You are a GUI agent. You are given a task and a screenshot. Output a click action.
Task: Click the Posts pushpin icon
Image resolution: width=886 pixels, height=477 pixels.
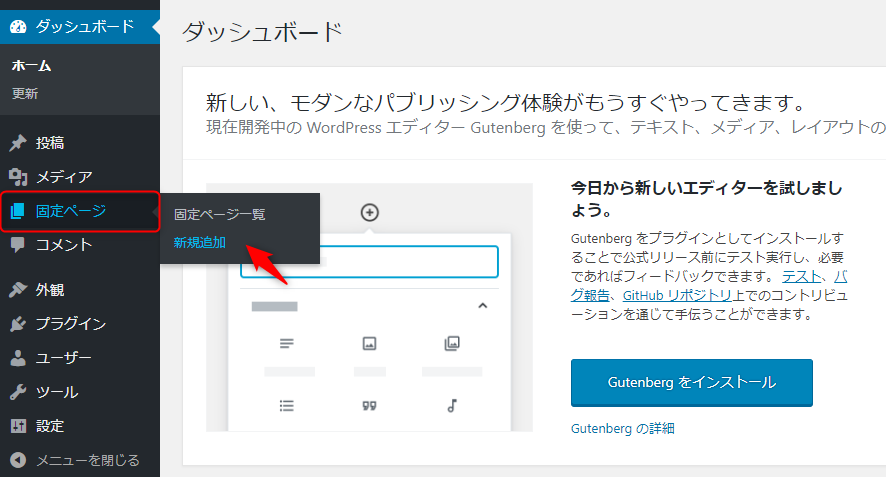point(18,143)
